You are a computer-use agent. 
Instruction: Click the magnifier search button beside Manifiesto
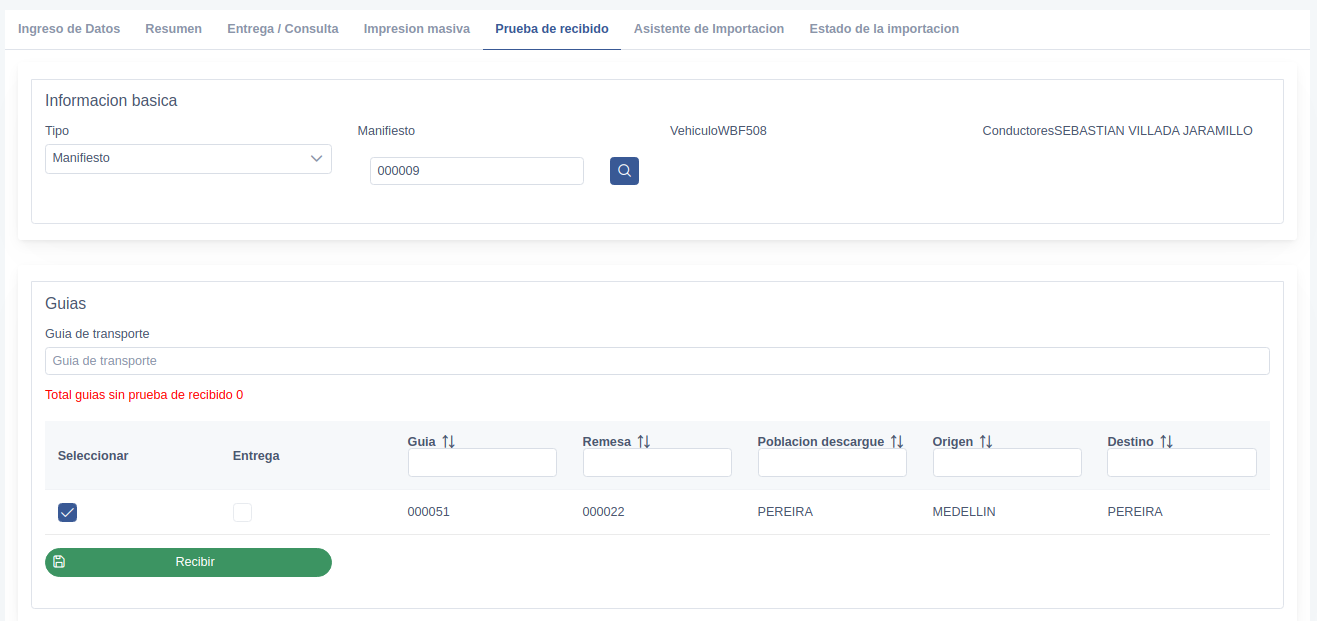pyautogui.click(x=624, y=171)
